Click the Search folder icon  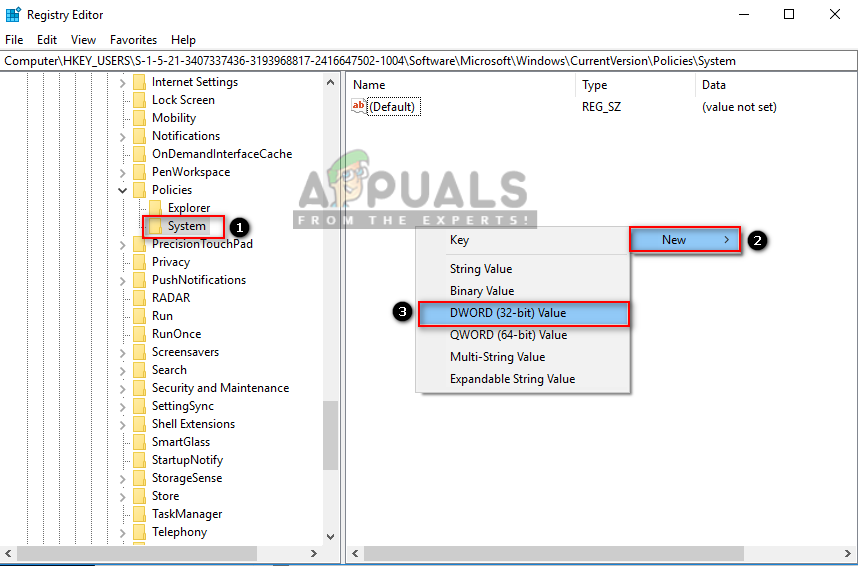(x=140, y=370)
